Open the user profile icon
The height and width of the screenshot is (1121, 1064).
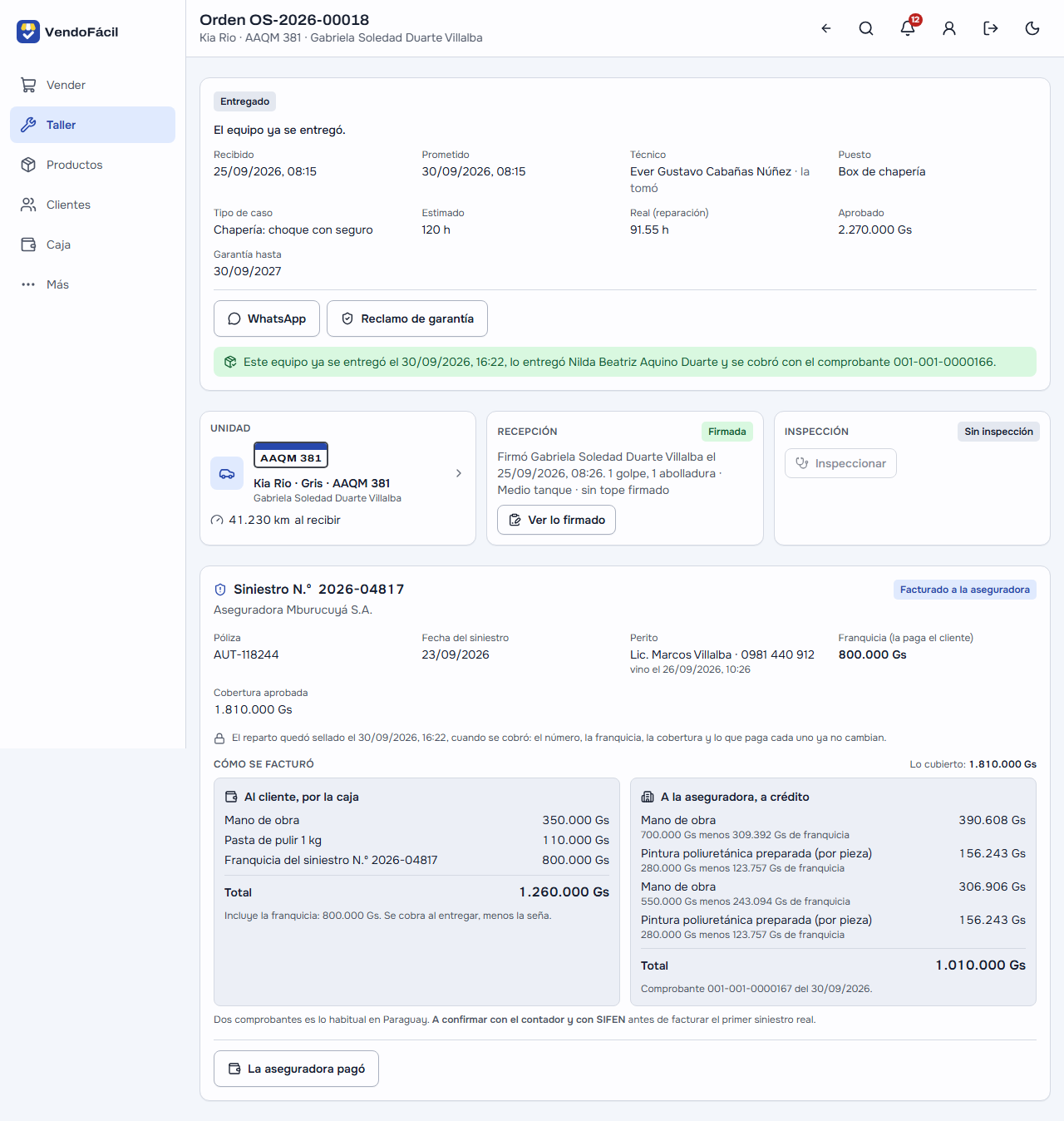(x=949, y=28)
